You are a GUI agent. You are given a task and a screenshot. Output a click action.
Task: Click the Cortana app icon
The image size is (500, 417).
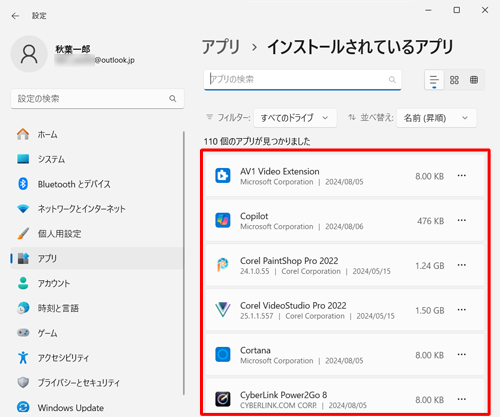223,354
